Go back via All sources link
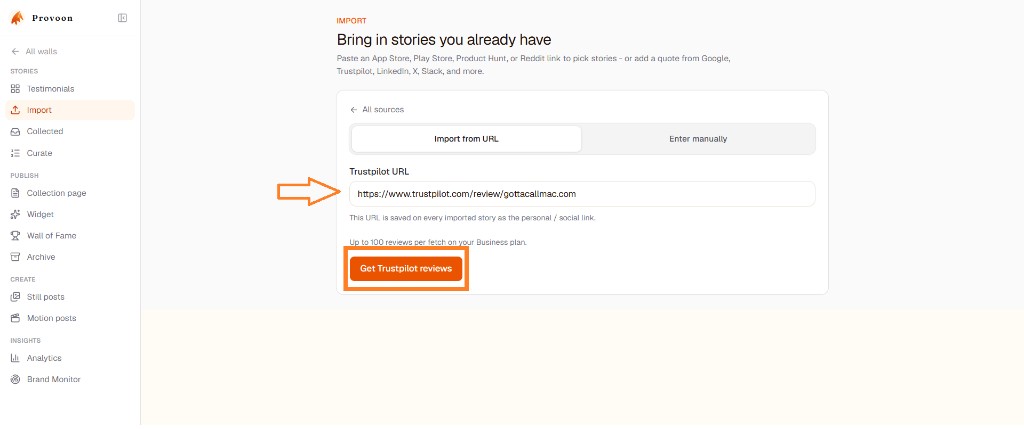 377,110
